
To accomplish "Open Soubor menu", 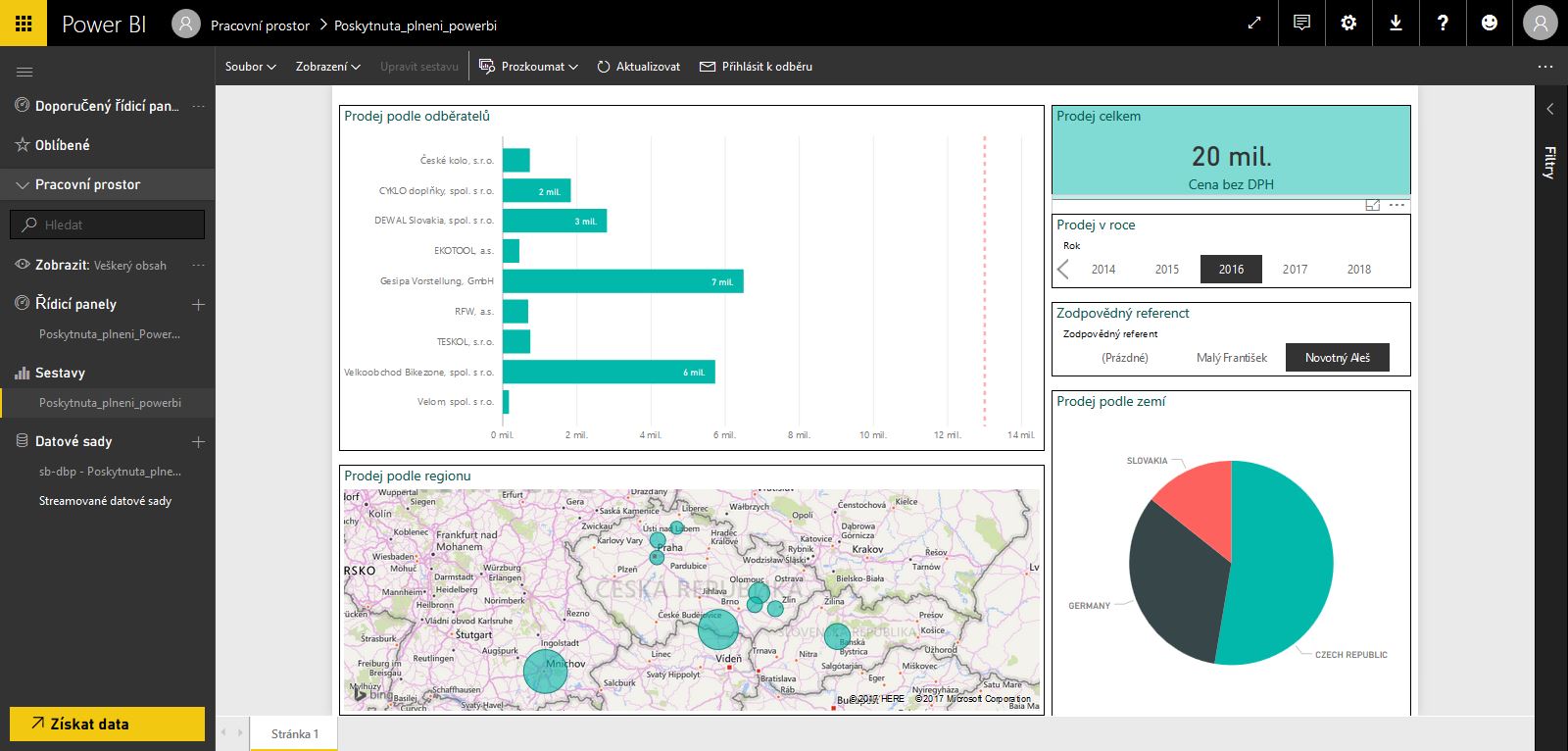I will [x=250, y=67].
